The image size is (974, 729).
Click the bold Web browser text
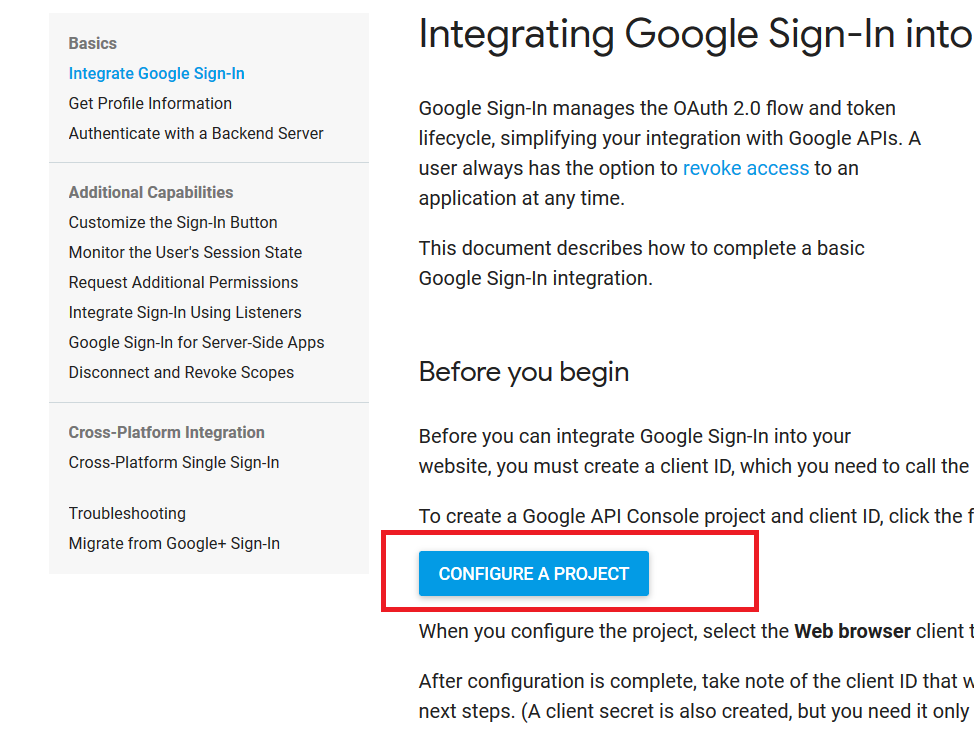coord(852,631)
